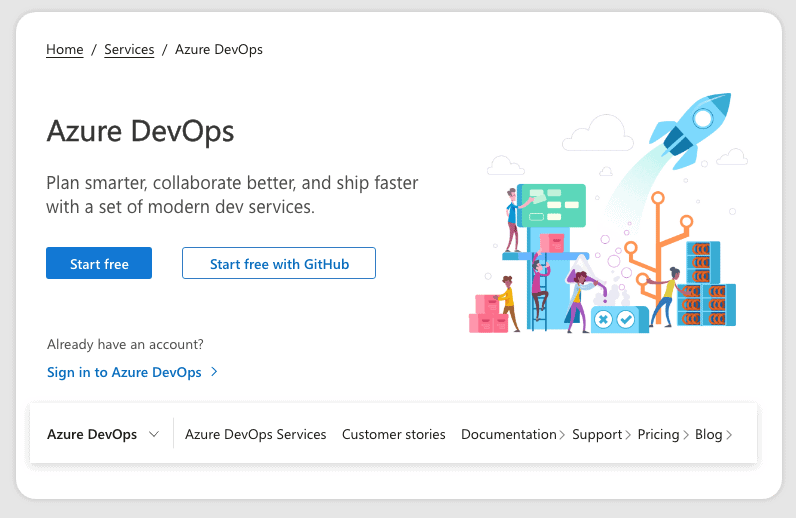This screenshot has width=796, height=518.
Task: Open Pricing menu item
Action: [x=658, y=434]
